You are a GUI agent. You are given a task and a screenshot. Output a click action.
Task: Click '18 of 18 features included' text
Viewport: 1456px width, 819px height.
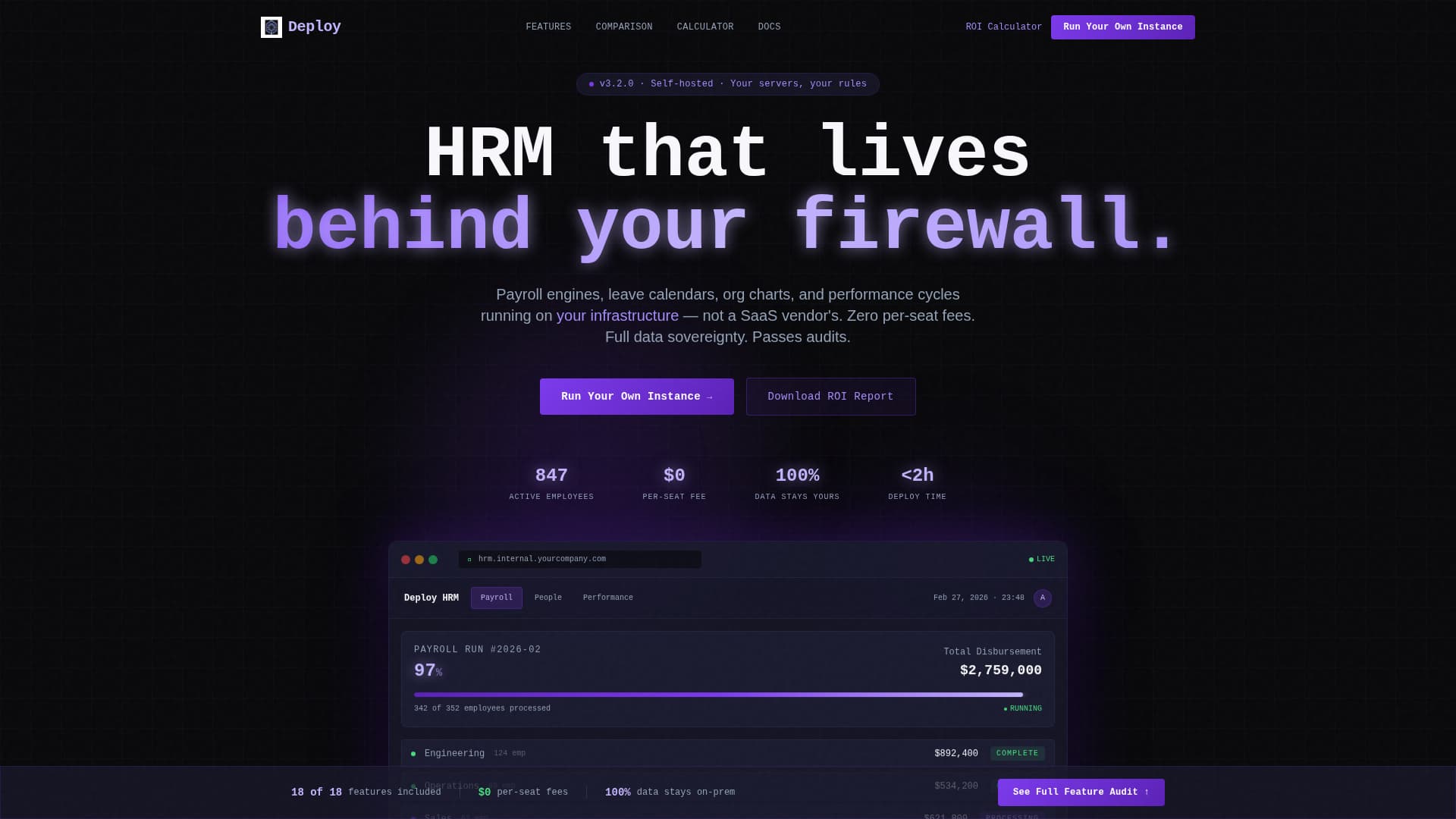point(366,792)
